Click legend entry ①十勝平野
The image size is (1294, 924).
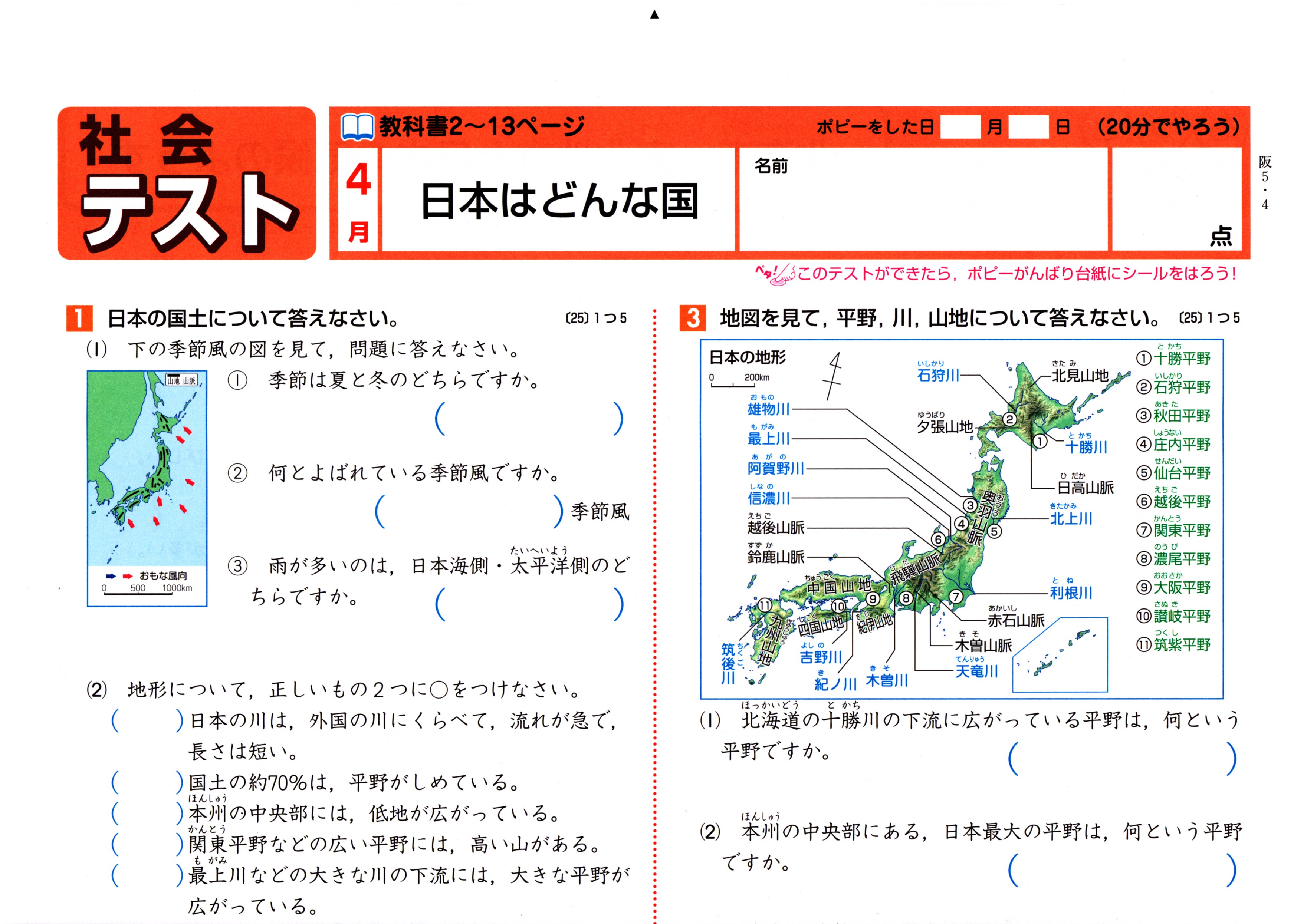pos(1173,355)
